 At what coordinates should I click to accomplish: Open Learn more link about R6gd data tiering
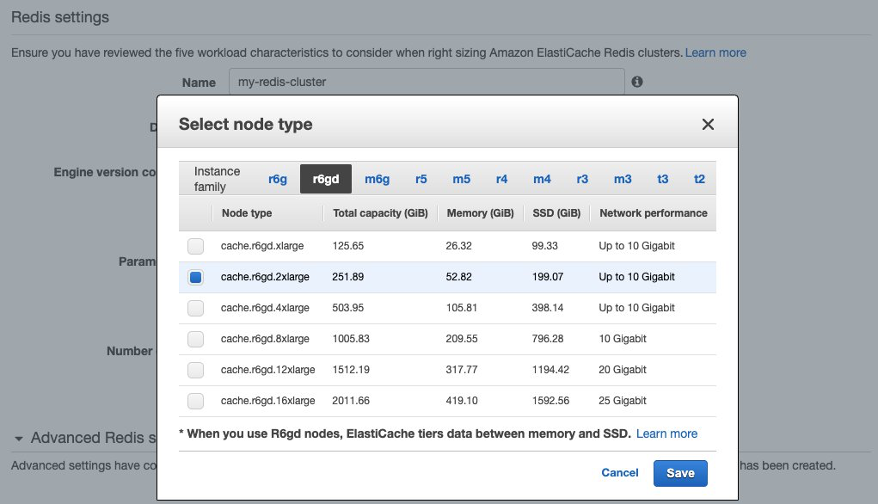[667, 433]
